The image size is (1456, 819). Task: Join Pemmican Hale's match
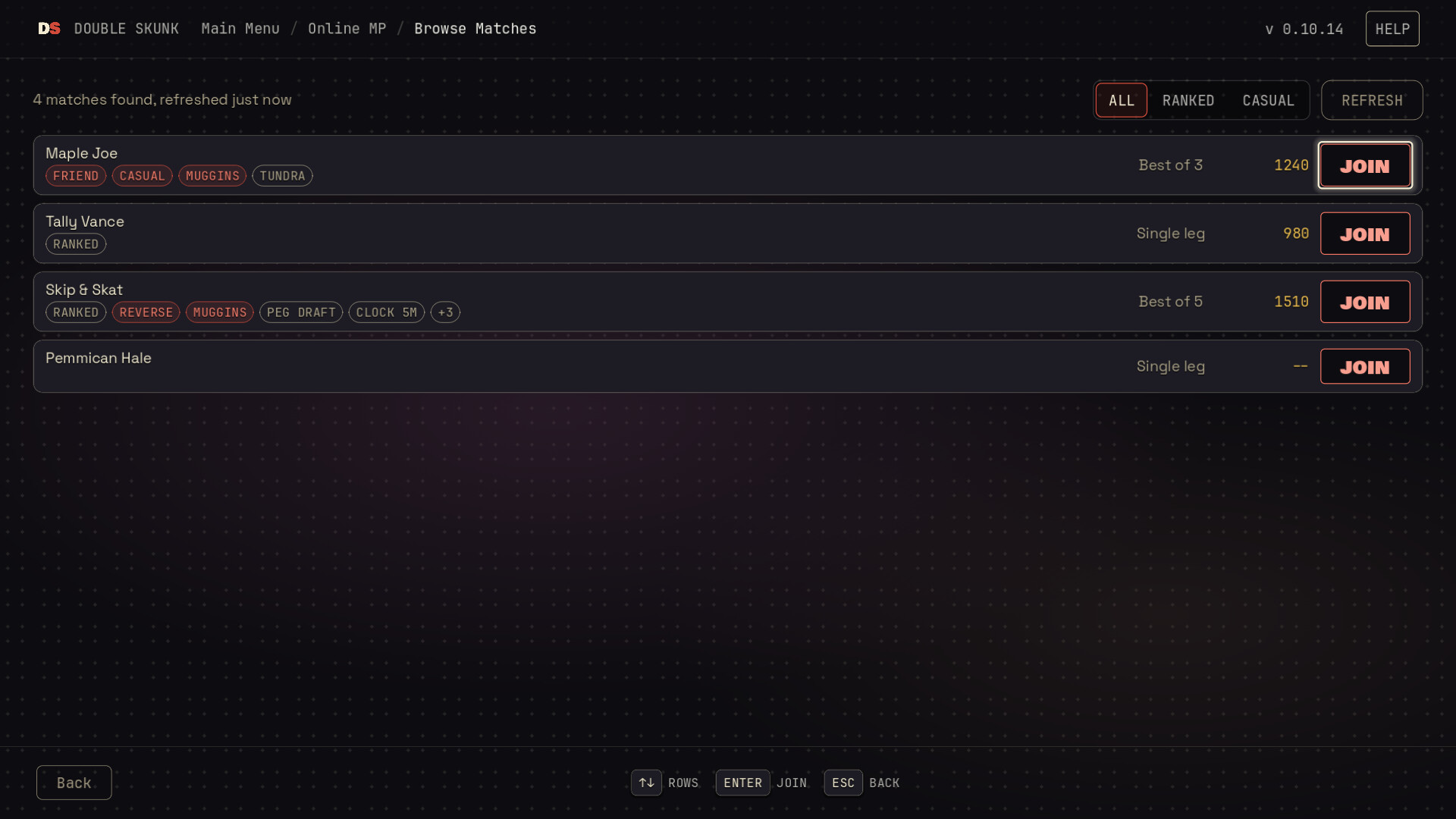[1365, 366]
